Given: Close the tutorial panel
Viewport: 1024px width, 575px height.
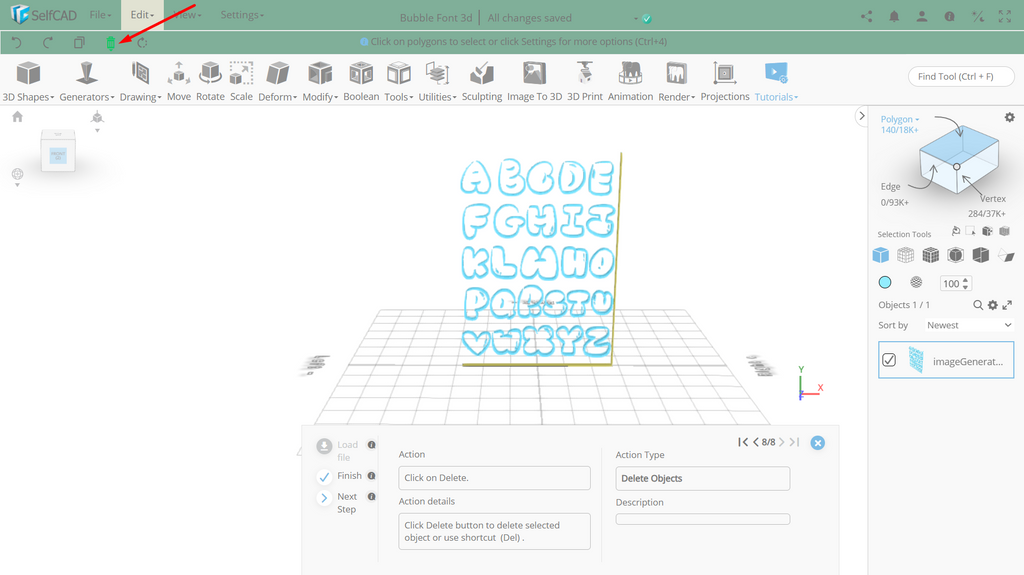Looking at the screenshot, I should (x=817, y=443).
